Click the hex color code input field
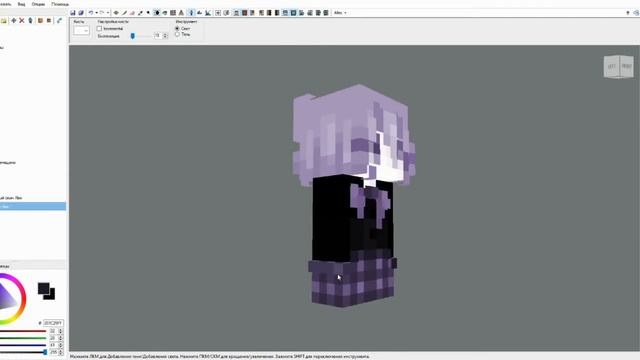Image resolution: width=640 pixels, height=360 pixels. click(x=53, y=323)
